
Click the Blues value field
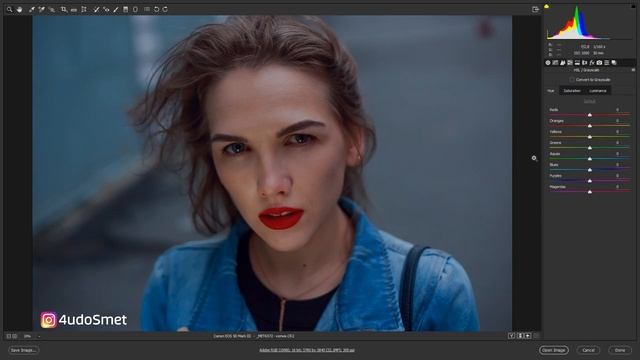coord(618,164)
